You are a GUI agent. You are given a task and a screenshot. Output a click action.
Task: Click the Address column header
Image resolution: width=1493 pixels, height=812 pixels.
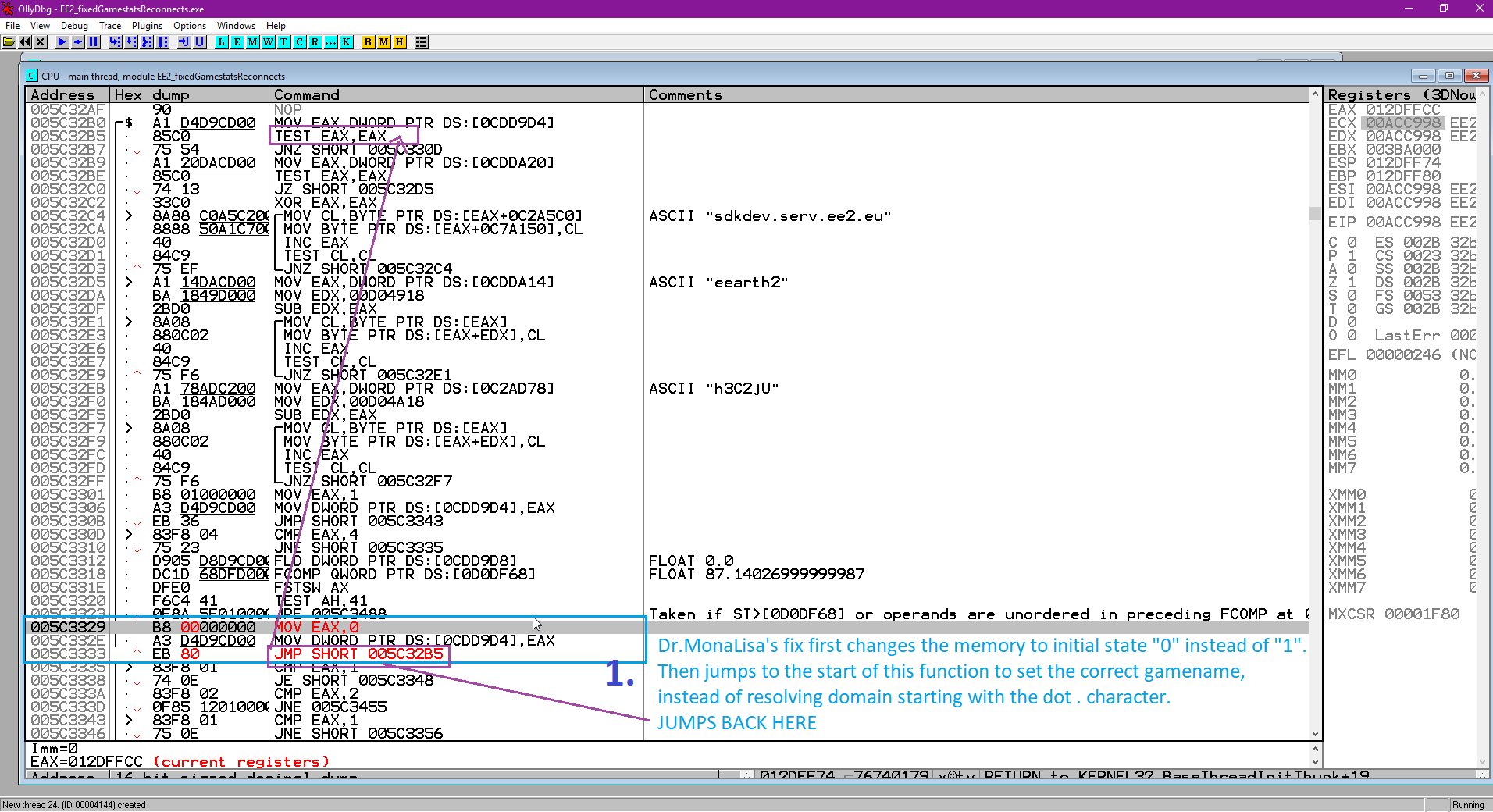(x=67, y=94)
